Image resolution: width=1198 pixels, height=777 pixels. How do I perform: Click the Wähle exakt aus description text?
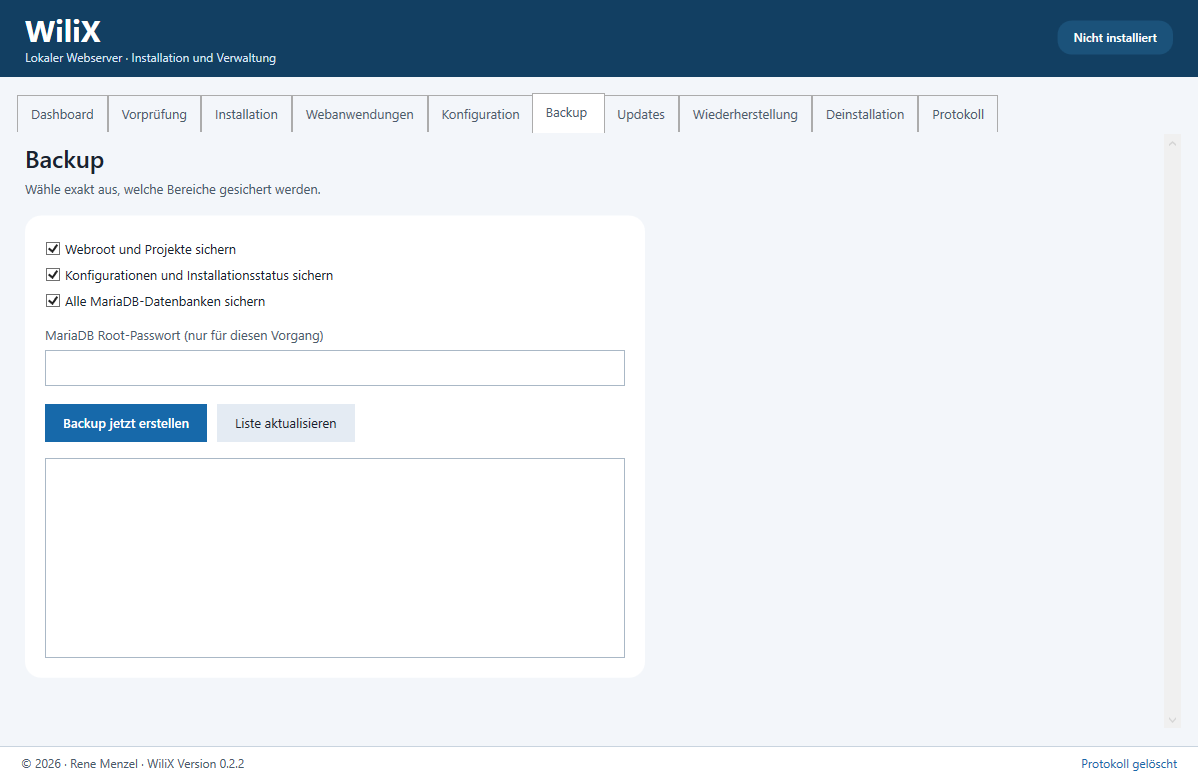173,189
